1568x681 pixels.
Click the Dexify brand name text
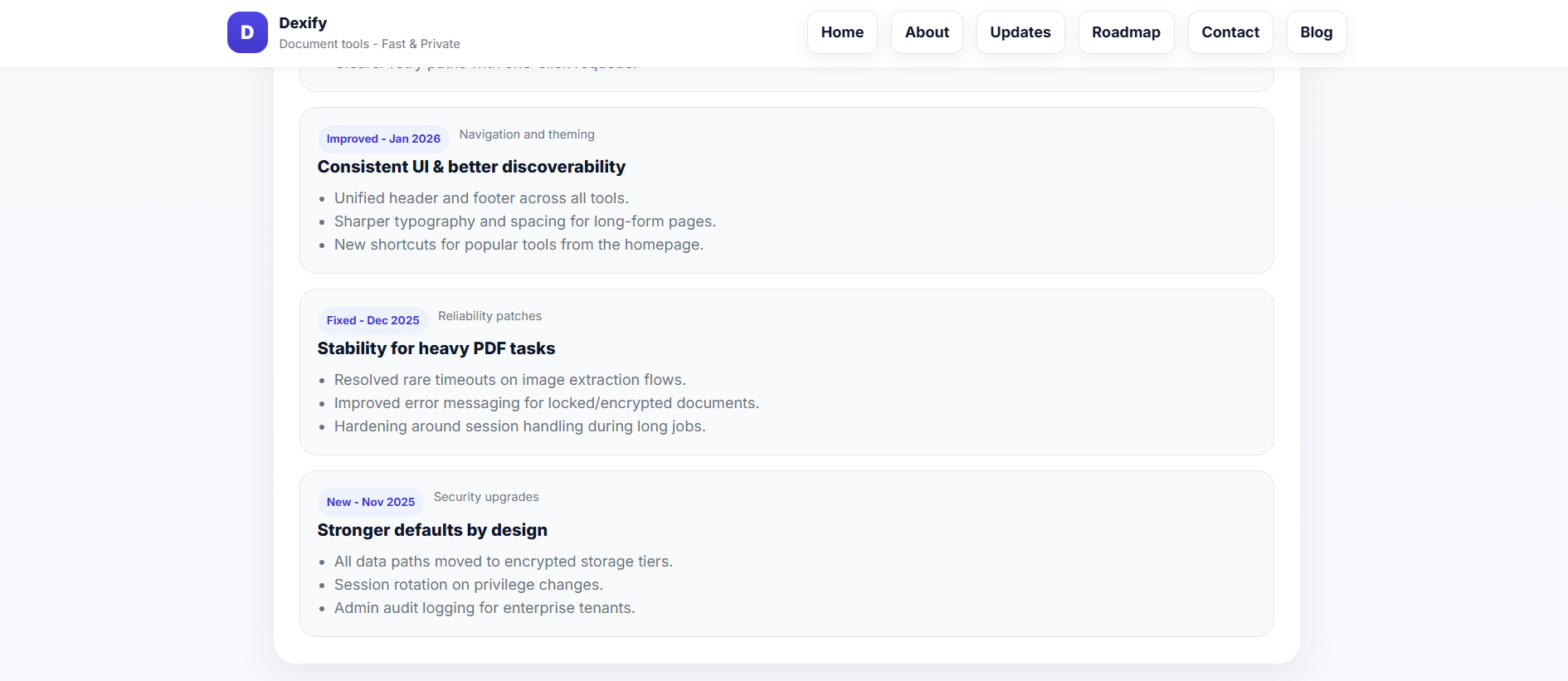(302, 22)
